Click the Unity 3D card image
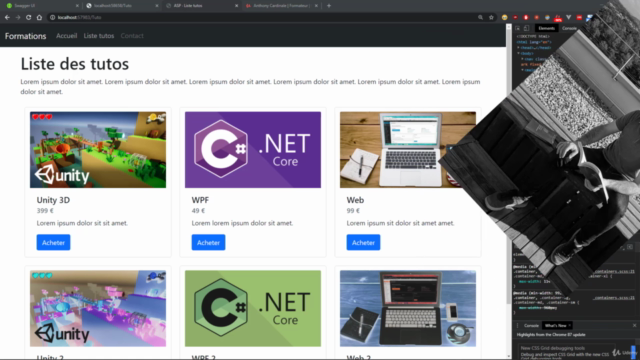Screen dimensions: 640x360 click(98, 150)
